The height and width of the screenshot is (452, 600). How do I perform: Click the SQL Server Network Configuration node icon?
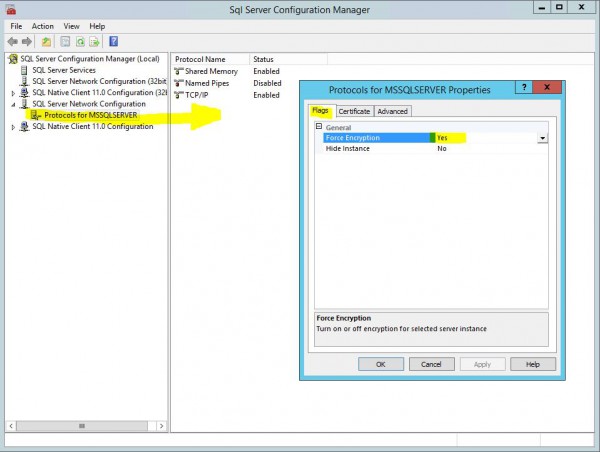(x=24, y=104)
